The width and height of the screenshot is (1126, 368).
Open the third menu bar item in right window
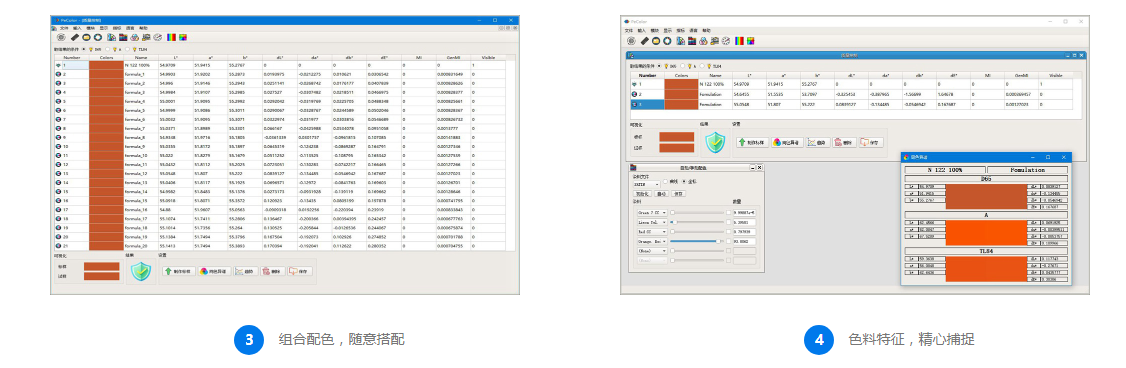tap(654, 30)
